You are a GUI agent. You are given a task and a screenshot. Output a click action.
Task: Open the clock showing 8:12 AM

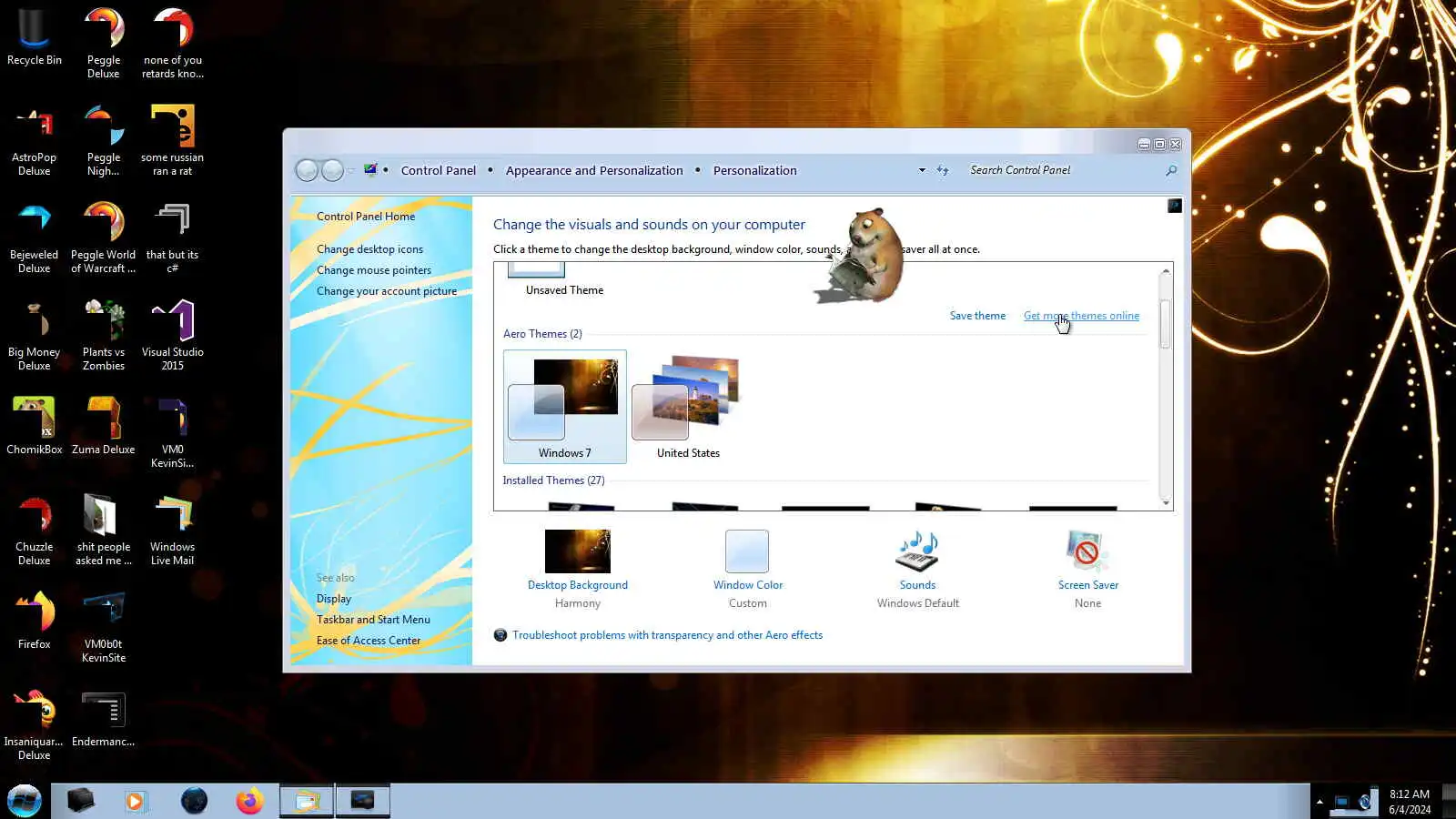tap(1410, 802)
